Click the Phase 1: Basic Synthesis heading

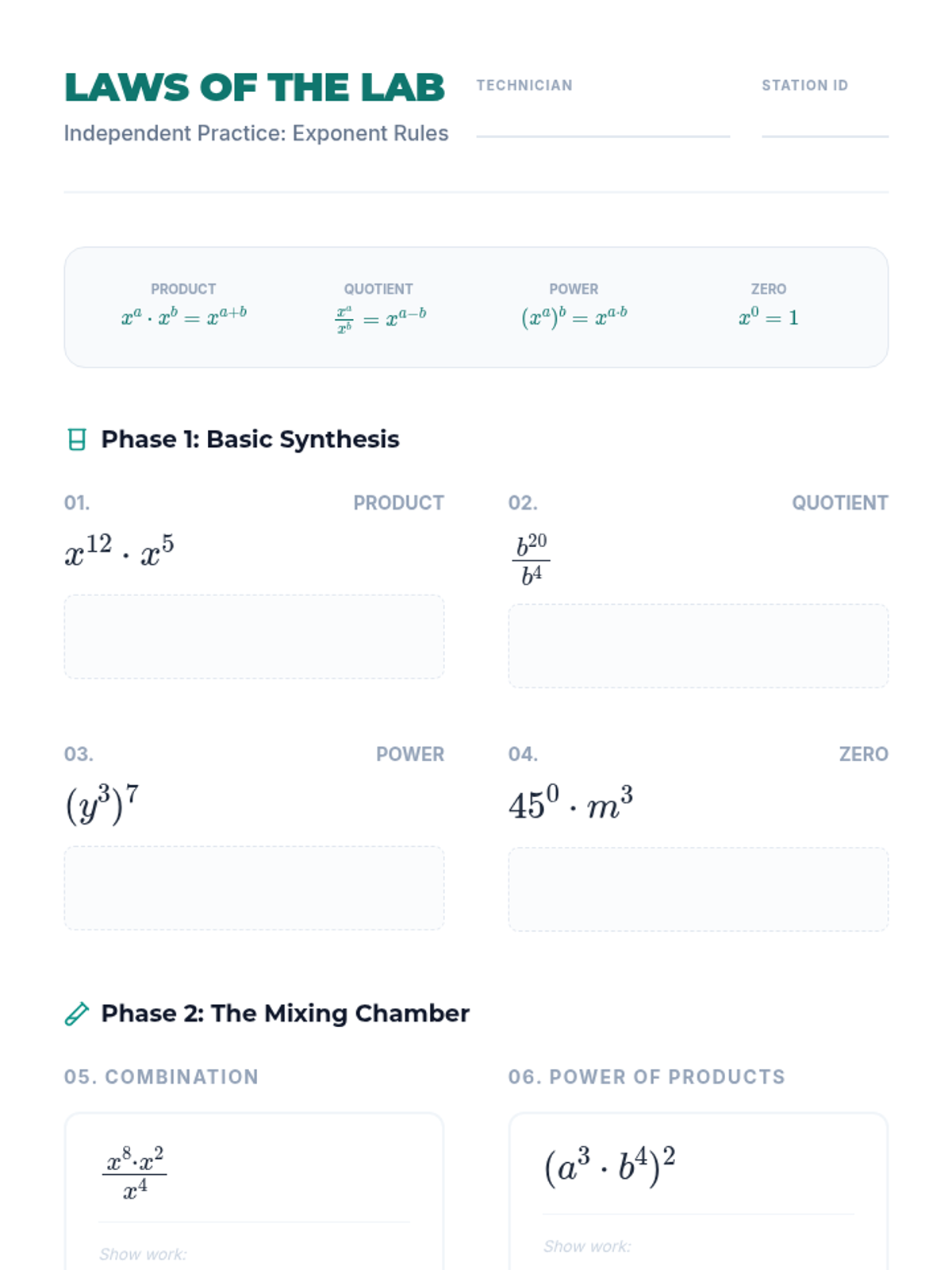click(x=250, y=440)
